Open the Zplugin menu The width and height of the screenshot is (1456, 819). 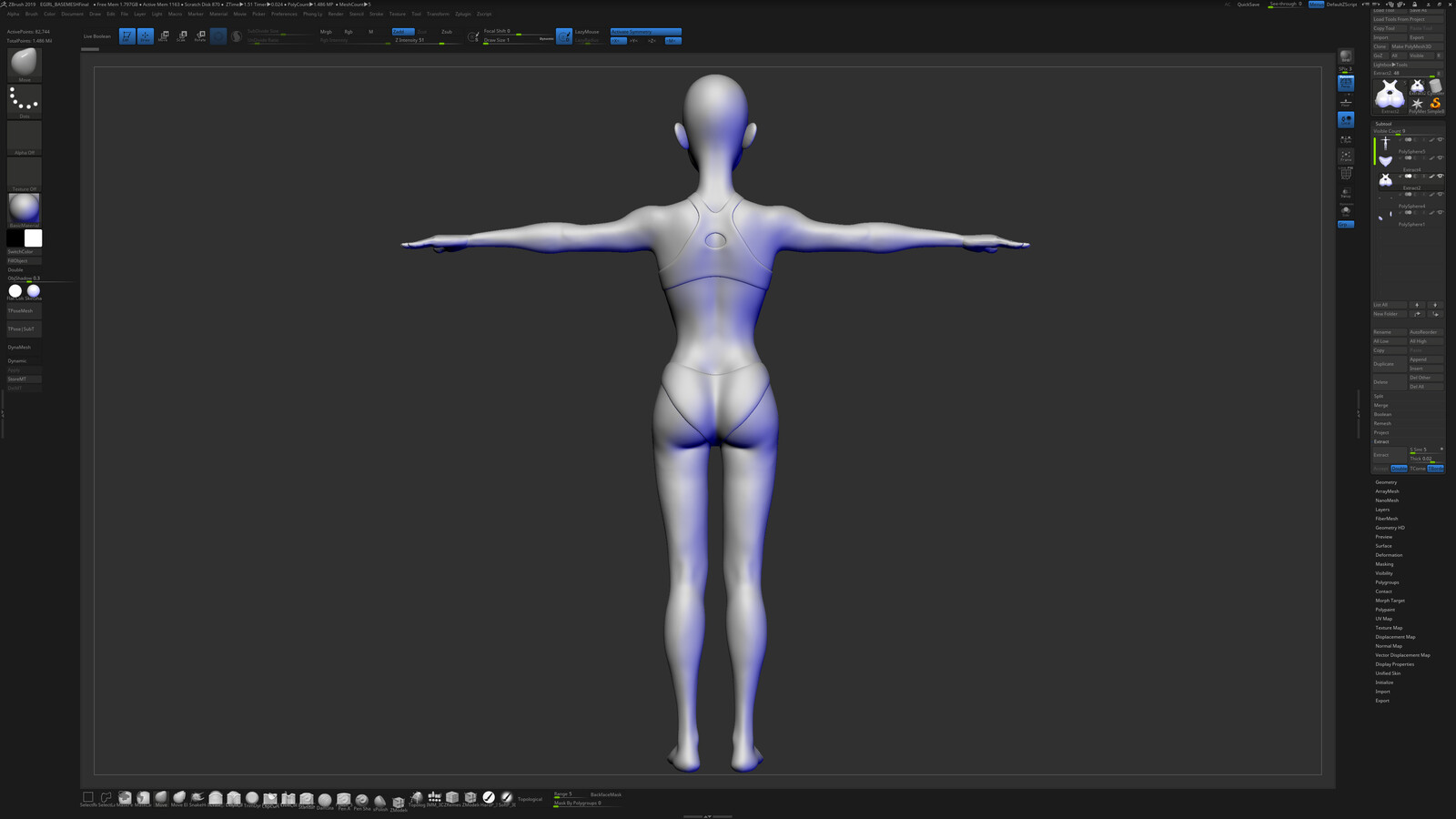(x=463, y=14)
